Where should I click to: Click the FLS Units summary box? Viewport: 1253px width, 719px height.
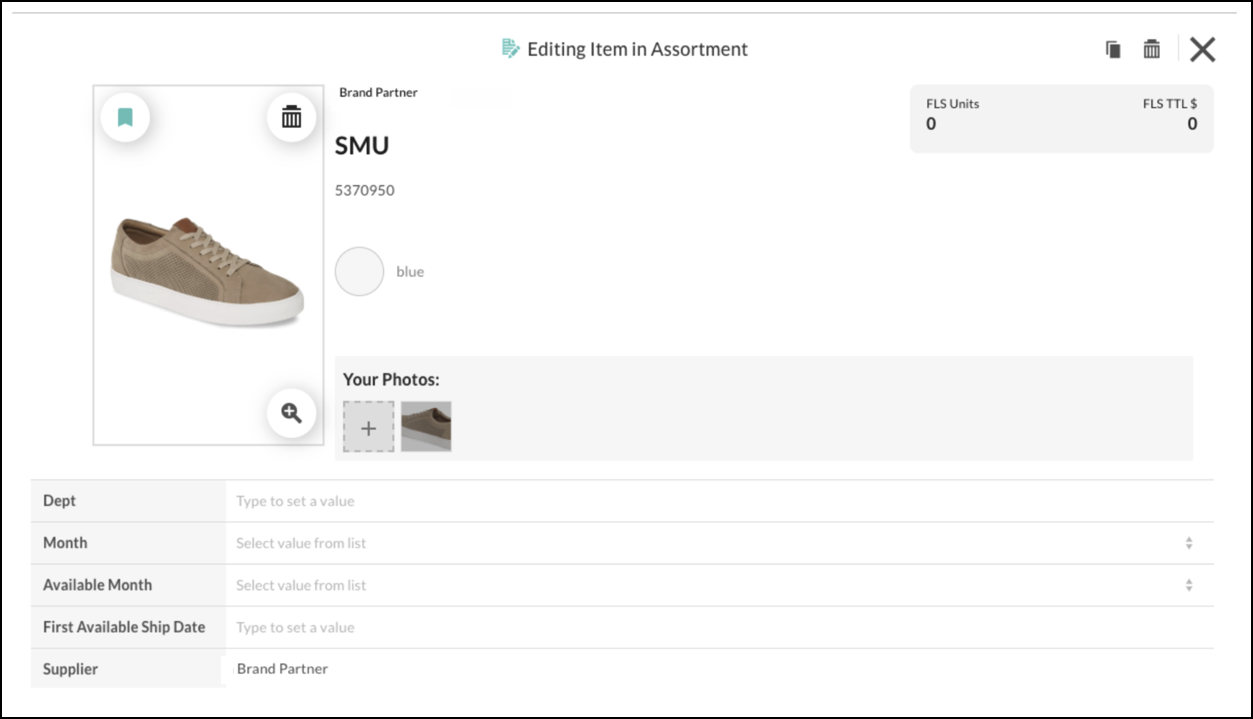1061,118
